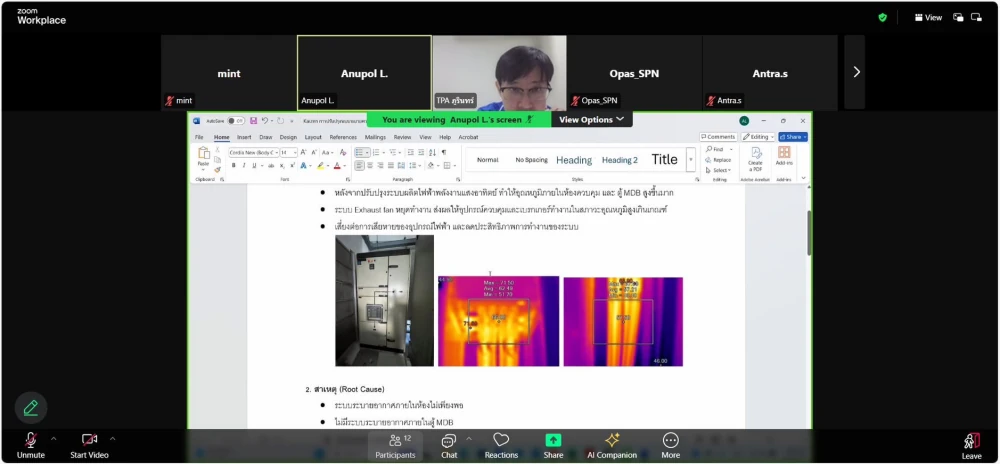
Task: Click the Sort icon
Action: coord(432,152)
